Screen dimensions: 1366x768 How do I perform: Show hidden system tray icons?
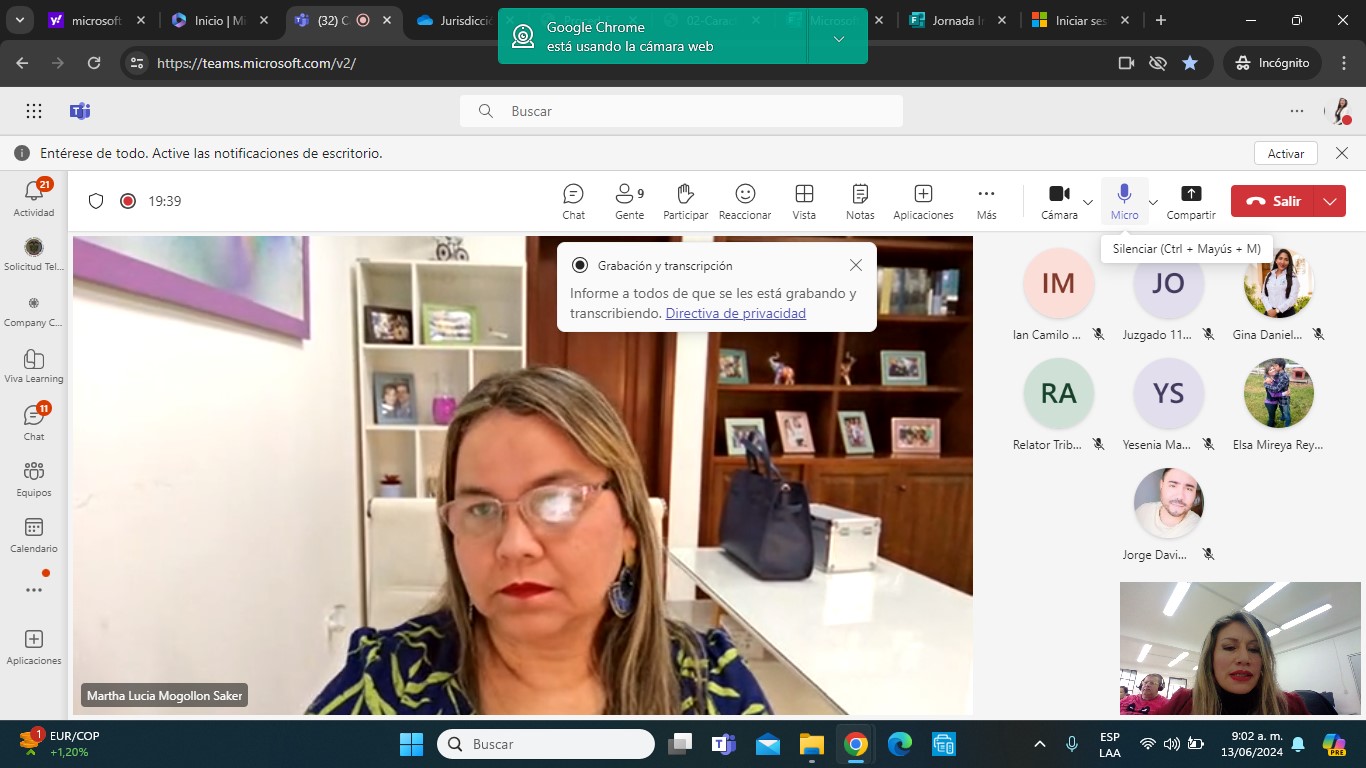pyautogui.click(x=1039, y=744)
